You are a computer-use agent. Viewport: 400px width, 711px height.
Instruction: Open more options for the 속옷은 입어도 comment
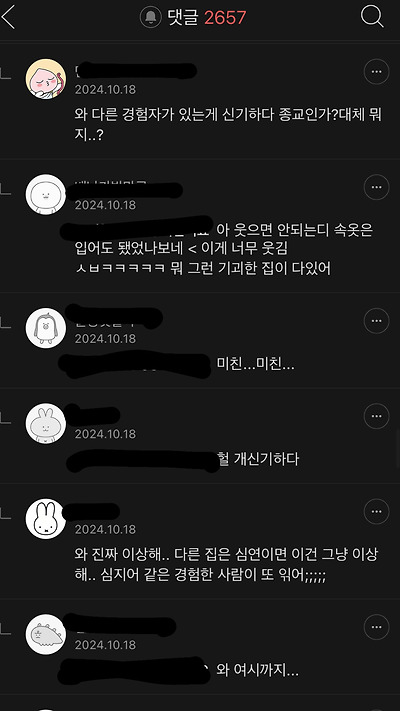pos(376,187)
